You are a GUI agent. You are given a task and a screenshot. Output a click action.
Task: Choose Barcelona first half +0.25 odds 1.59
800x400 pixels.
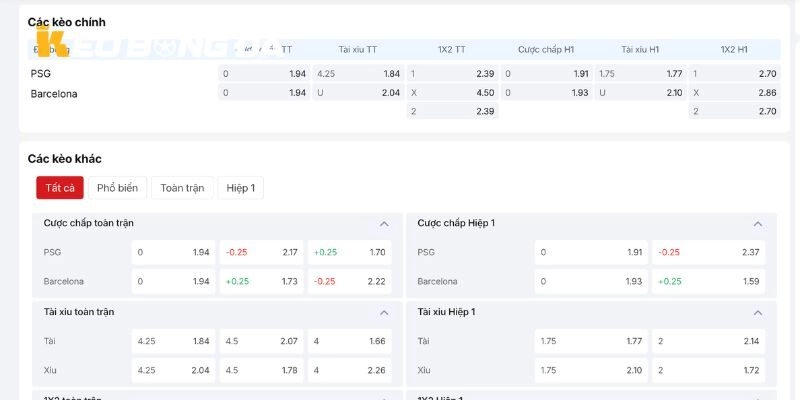click(x=708, y=281)
